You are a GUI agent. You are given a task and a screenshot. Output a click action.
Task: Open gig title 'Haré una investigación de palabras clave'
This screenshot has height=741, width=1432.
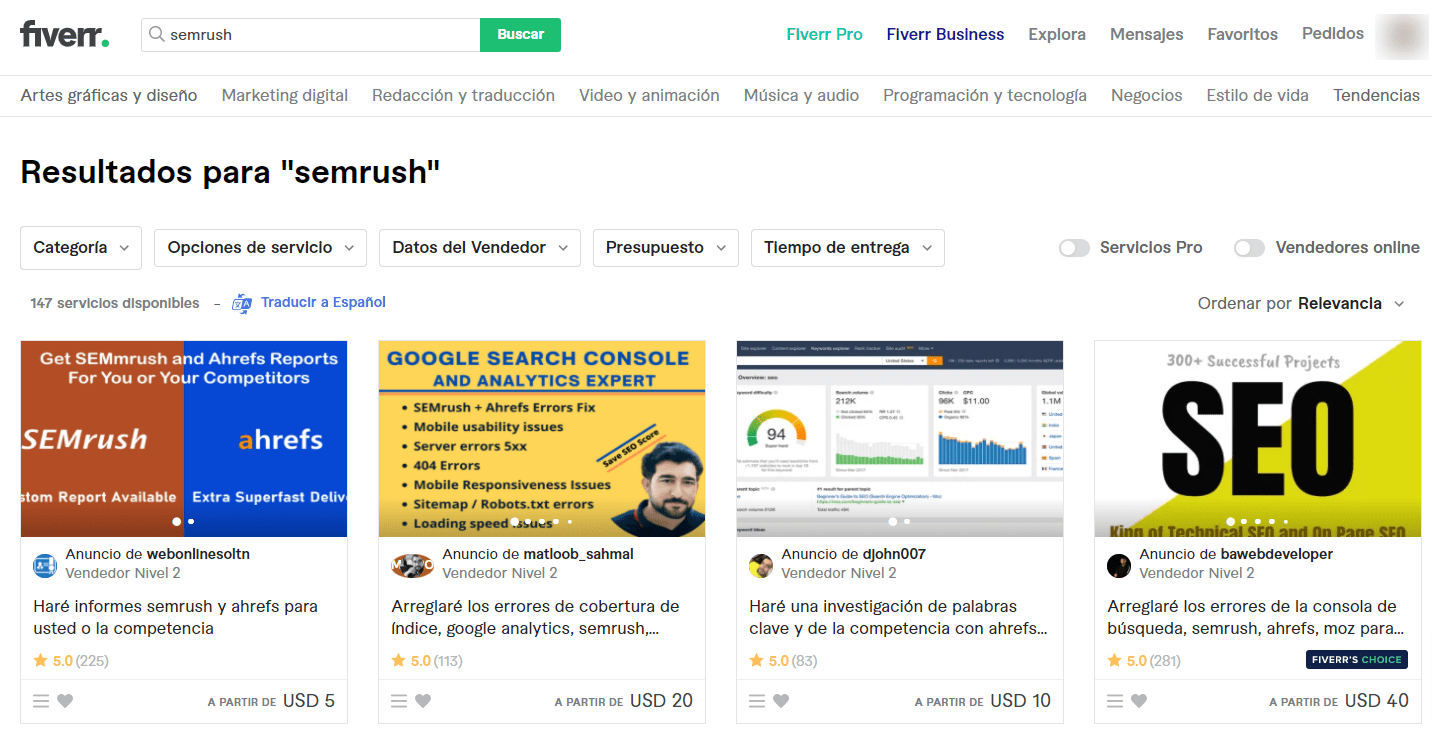898,617
